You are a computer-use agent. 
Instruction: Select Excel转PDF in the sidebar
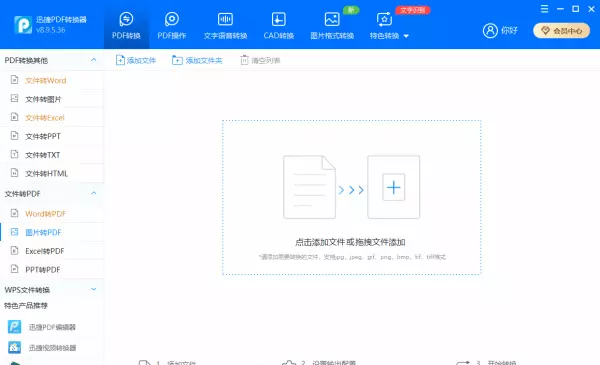click(x=52, y=251)
